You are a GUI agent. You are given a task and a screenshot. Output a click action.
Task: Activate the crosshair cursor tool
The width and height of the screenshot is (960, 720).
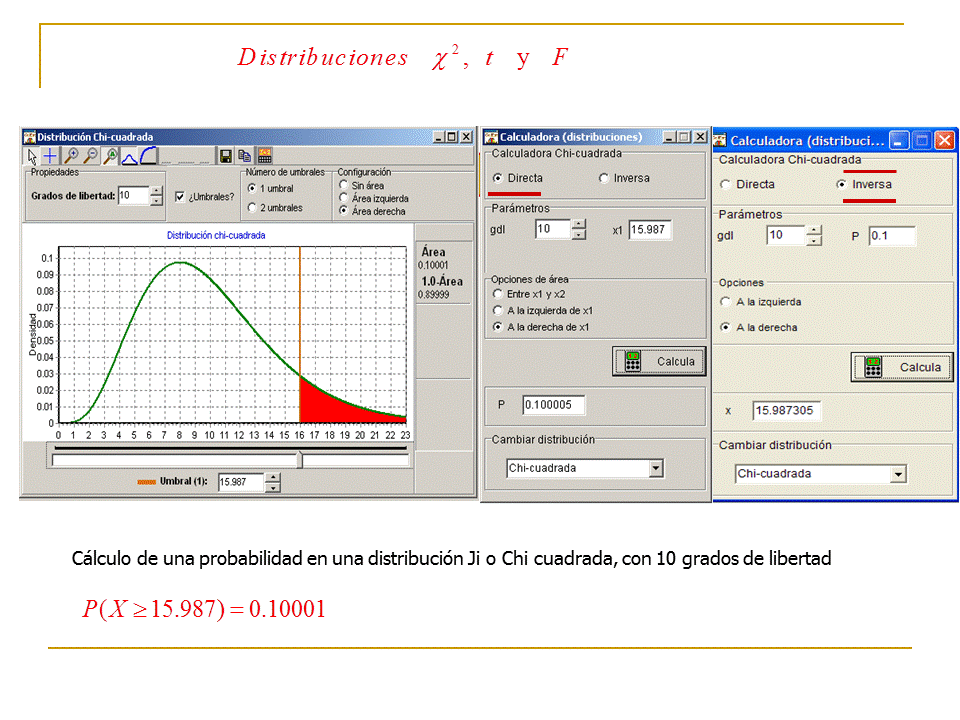[50, 156]
